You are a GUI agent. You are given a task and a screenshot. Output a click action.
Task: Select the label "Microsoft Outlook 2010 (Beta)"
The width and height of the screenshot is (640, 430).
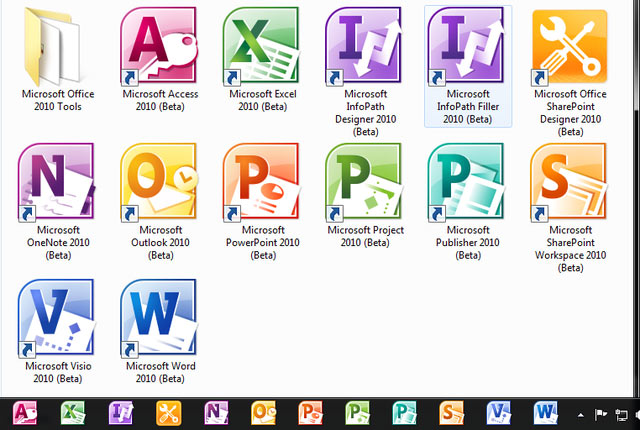pyautogui.click(x=160, y=242)
